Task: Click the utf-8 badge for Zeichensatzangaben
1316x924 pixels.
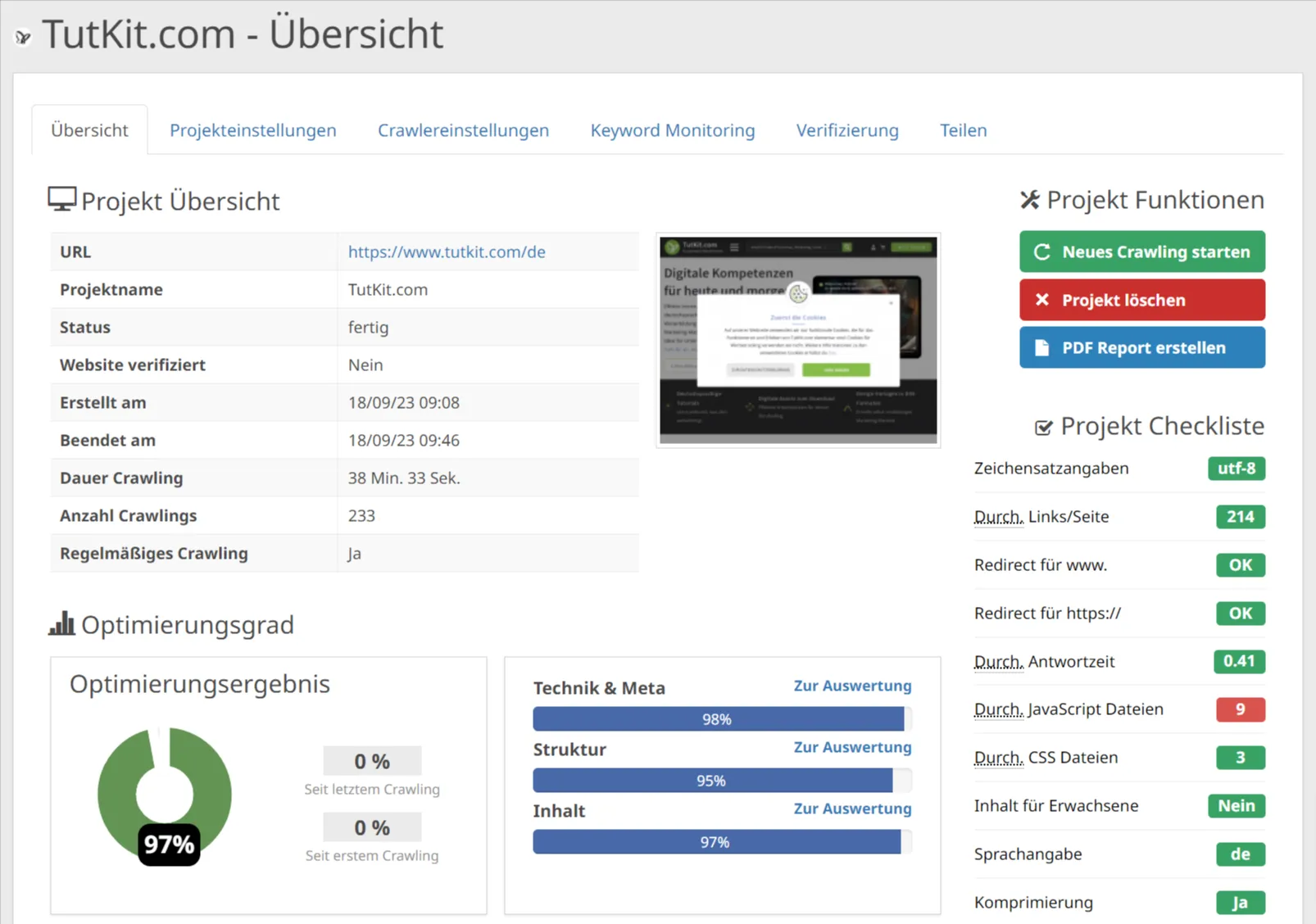Action: pos(1237,468)
